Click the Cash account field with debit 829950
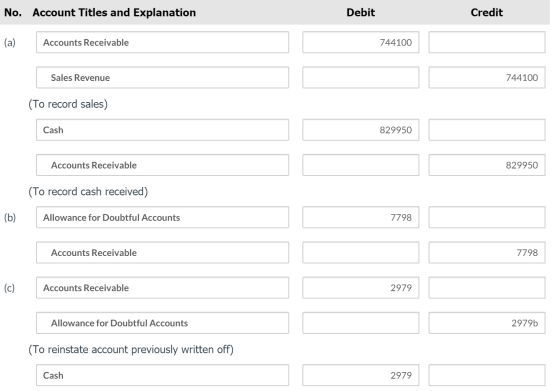Screen dimensions: 560x391 (162, 130)
